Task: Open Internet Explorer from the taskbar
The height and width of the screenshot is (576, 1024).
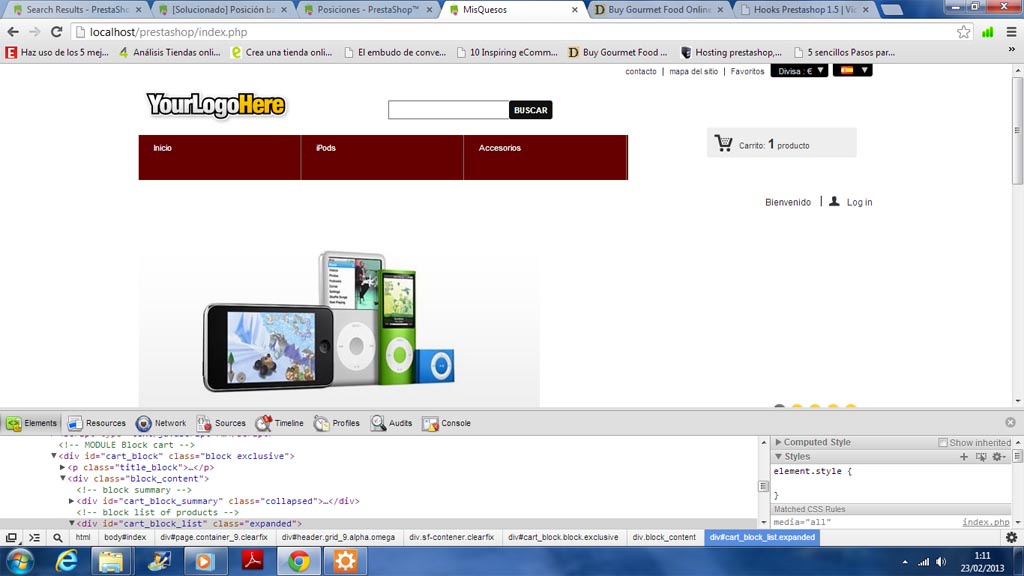Action: [66, 561]
